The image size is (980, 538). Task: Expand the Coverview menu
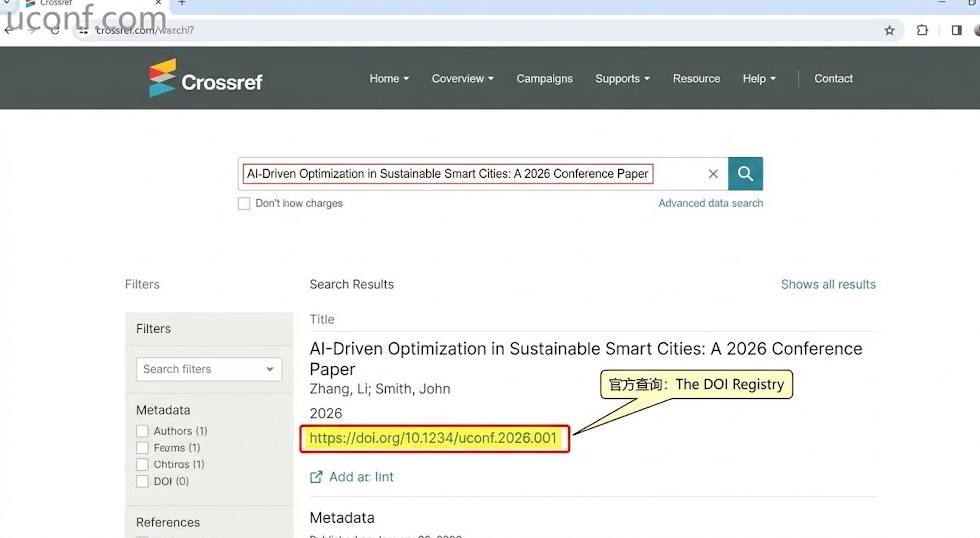(462, 79)
